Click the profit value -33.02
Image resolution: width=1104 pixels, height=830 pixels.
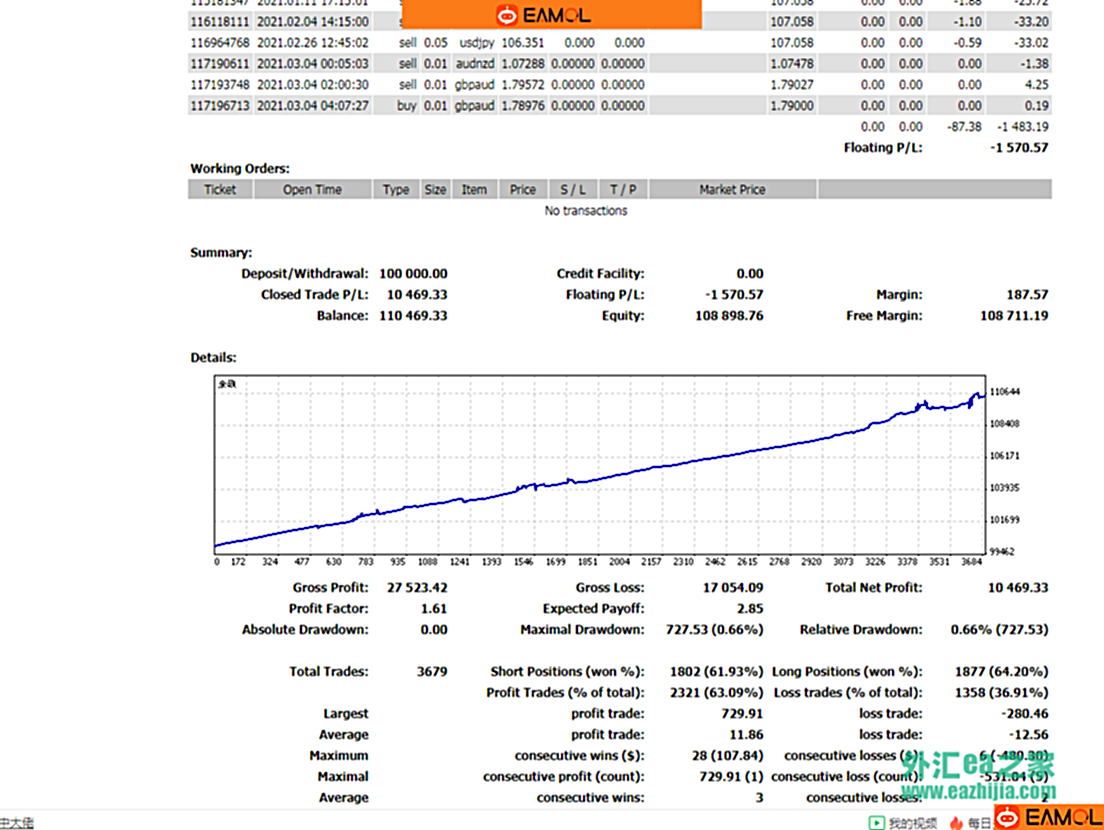[1031, 43]
